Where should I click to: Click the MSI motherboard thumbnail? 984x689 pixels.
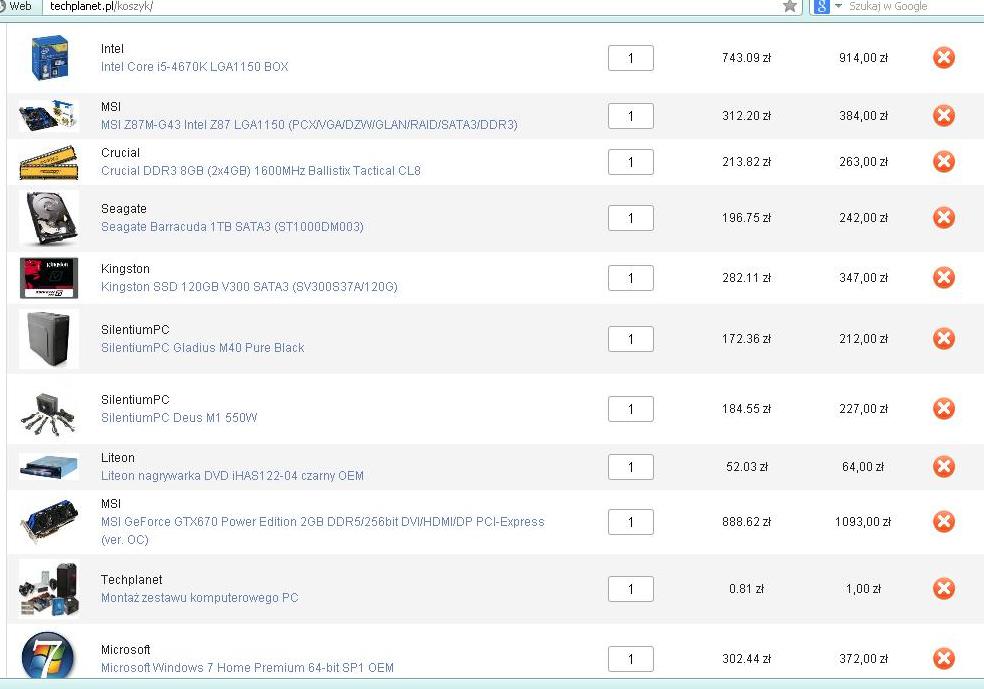49,115
